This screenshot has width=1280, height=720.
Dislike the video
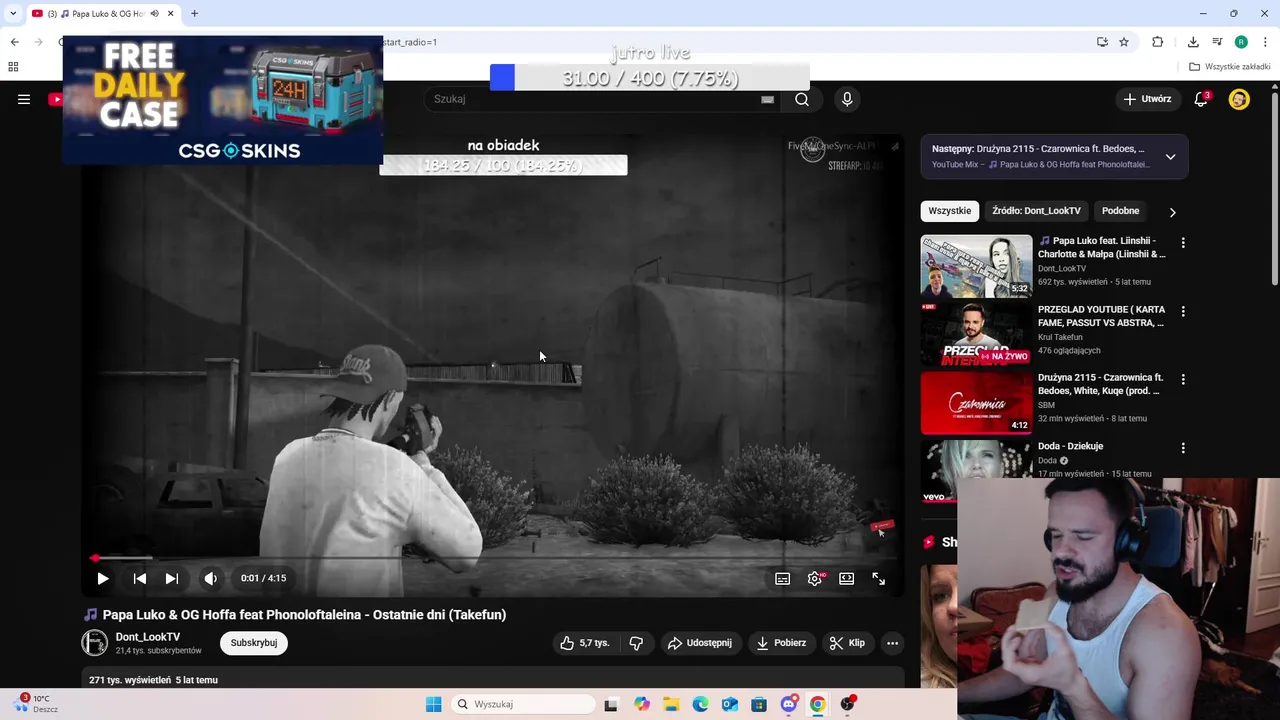click(x=636, y=643)
